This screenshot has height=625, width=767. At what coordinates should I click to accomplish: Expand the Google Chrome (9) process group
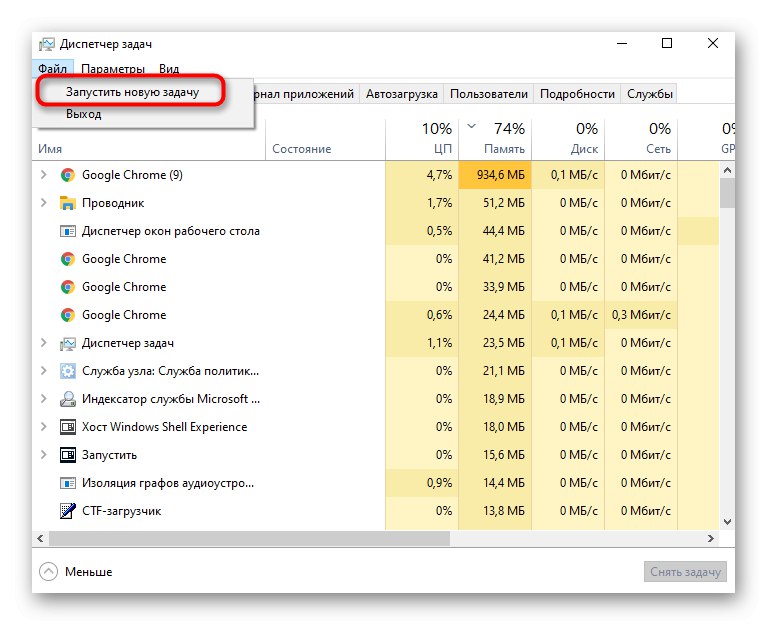coord(43,175)
